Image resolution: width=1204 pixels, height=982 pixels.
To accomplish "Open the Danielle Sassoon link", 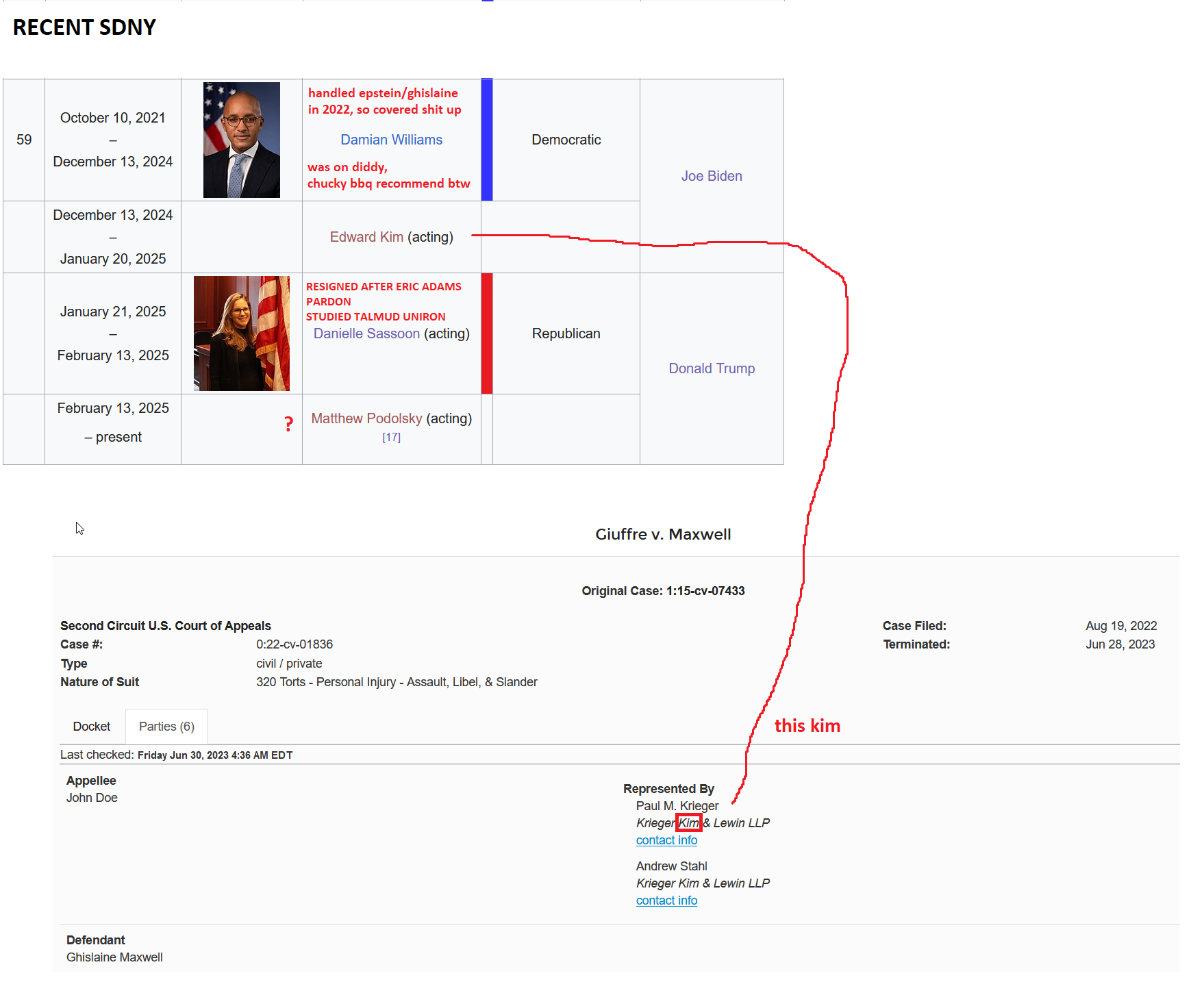I will point(366,333).
